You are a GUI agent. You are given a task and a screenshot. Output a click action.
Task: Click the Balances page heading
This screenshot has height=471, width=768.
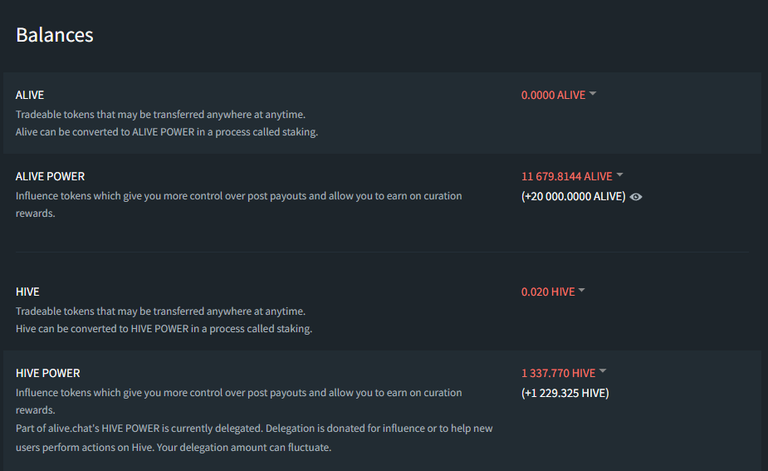tap(54, 35)
